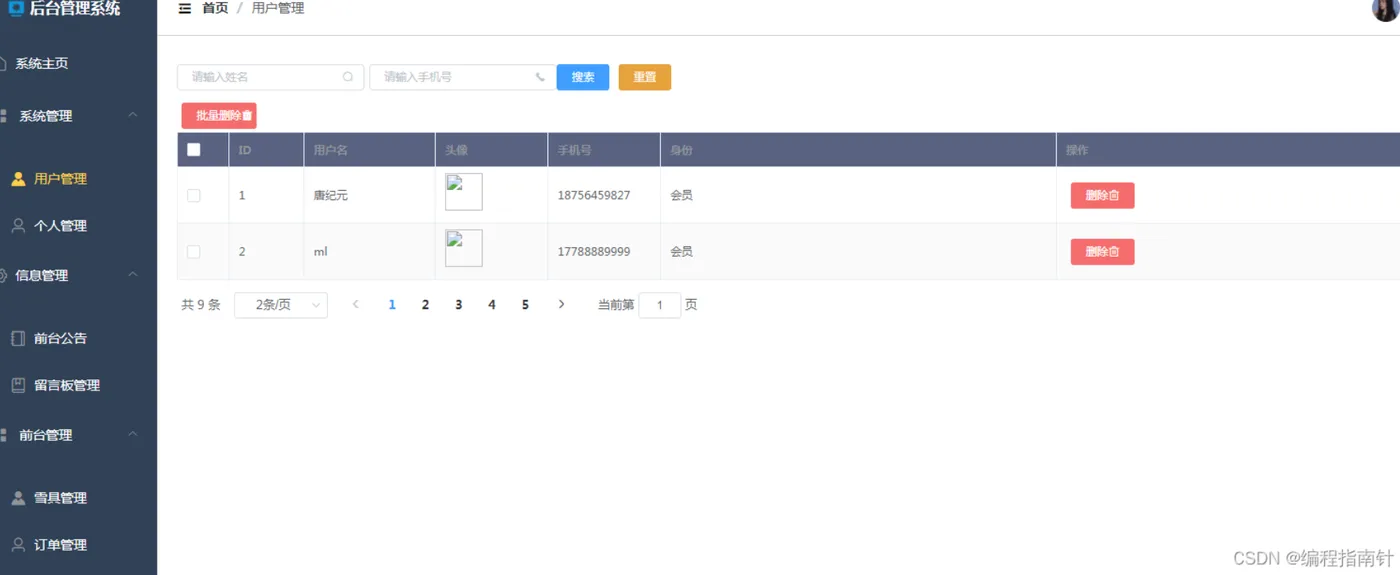This screenshot has width=1400, height=575.
Task: Click the 雪具管理 icon
Action: (18, 498)
